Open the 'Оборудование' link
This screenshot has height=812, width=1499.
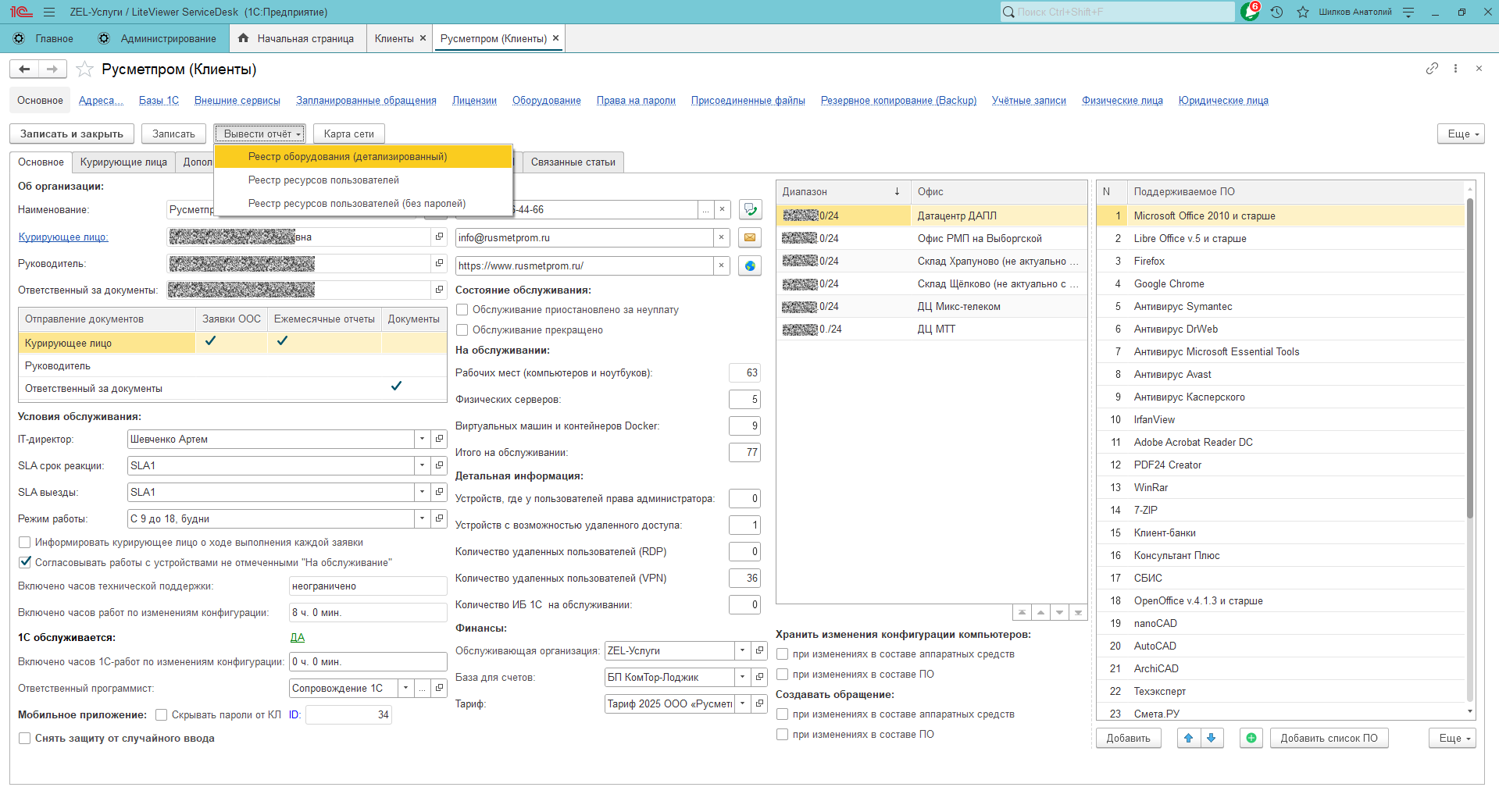pyautogui.click(x=547, y=100)
